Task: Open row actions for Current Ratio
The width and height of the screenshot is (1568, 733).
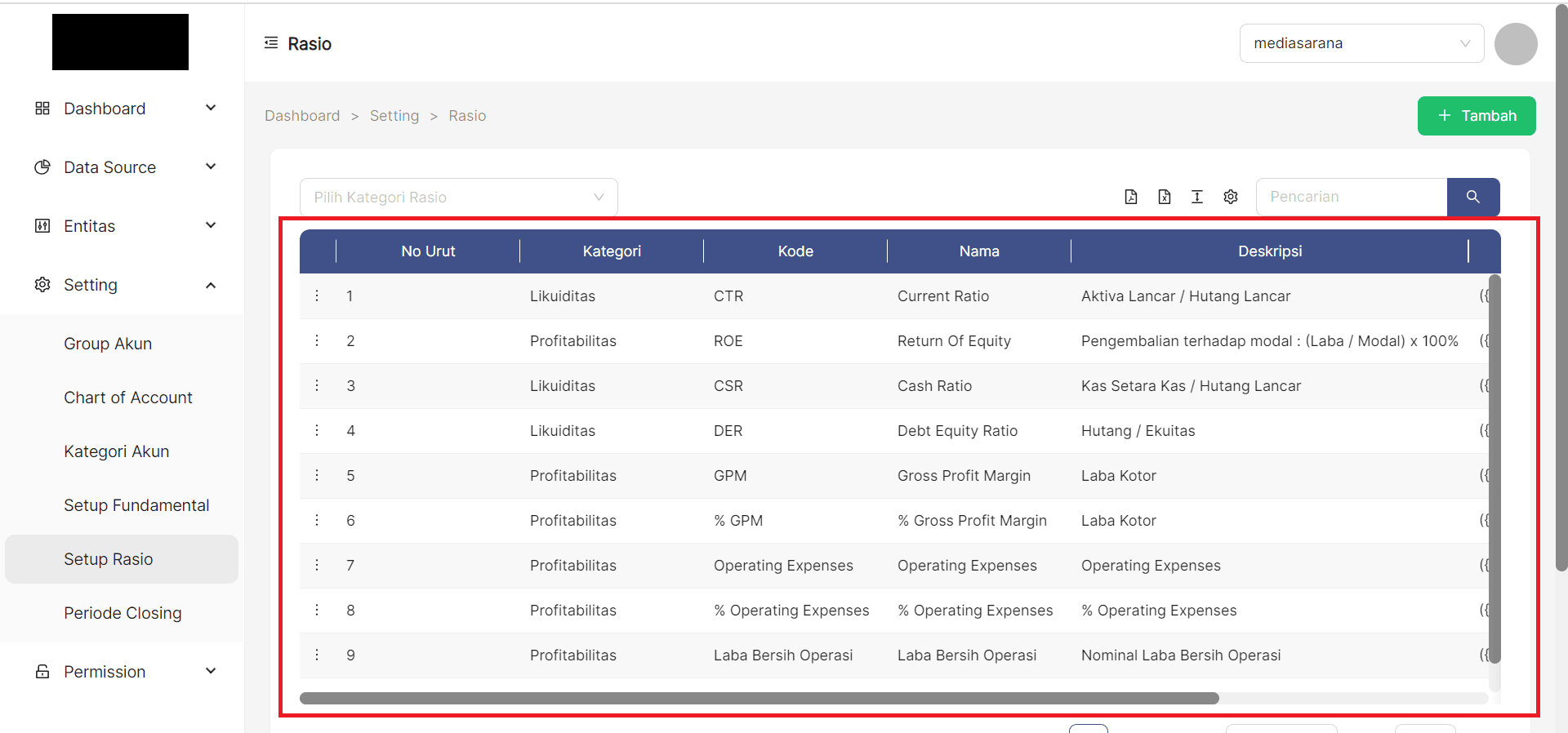Action: click(317, 295)
